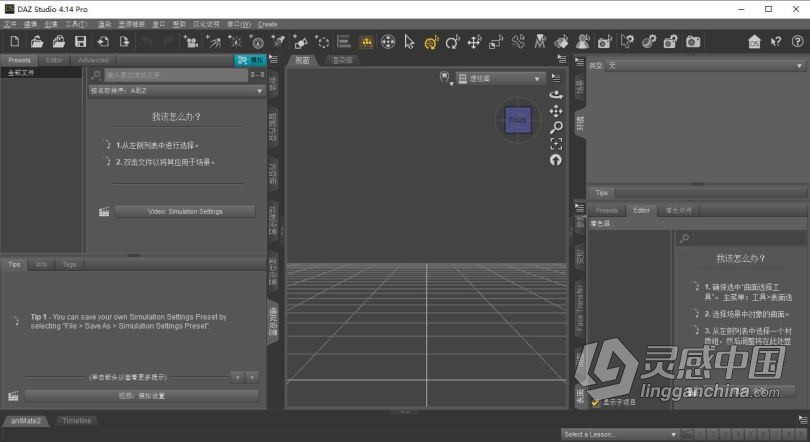Open the 工具(T) menu
810x442 pixels.
pyautogui.click(x=76, y=24)
